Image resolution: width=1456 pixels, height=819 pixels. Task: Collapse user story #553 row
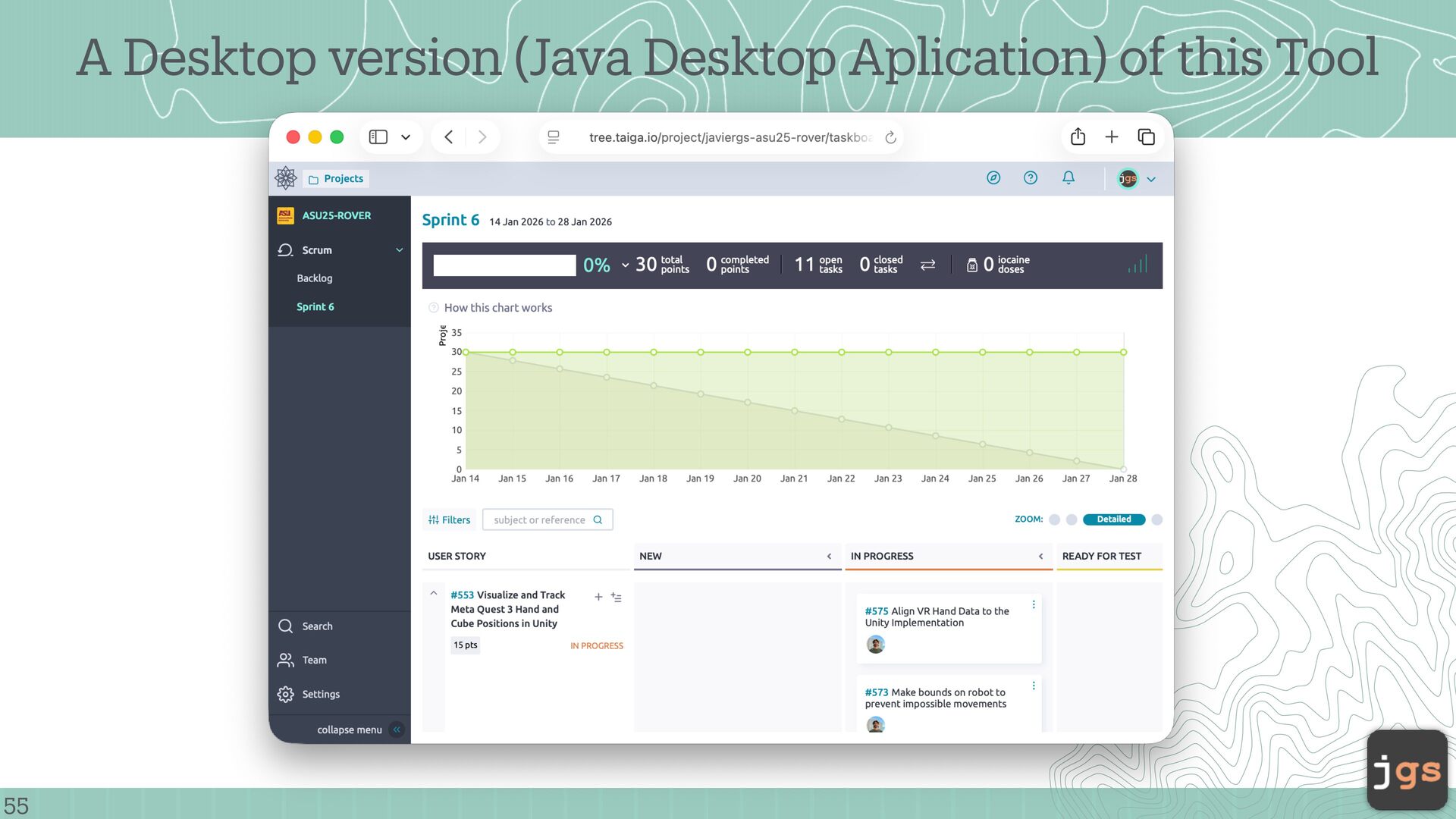pyautogui.click(x=434, y=594)
